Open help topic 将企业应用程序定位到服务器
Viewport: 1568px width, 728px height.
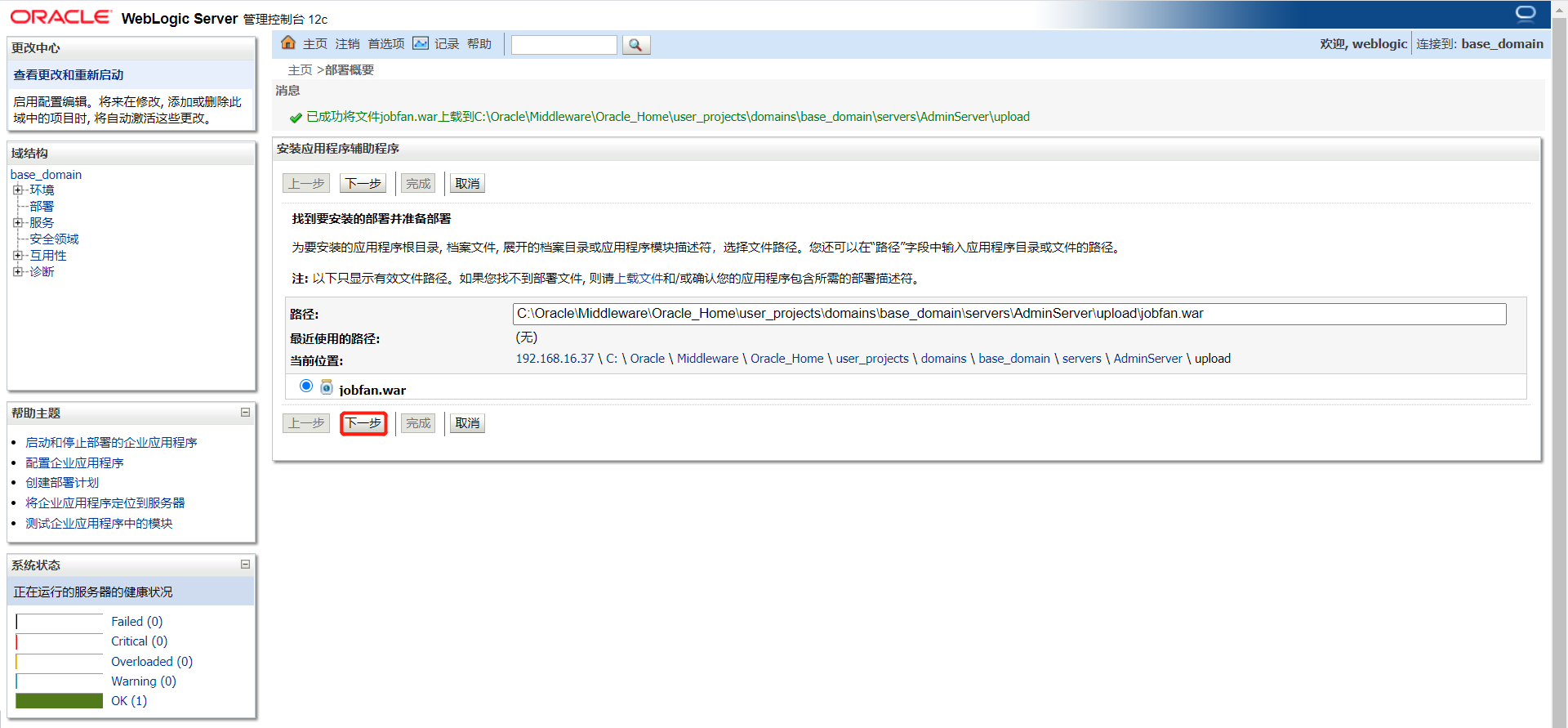[x=105, y=503]
